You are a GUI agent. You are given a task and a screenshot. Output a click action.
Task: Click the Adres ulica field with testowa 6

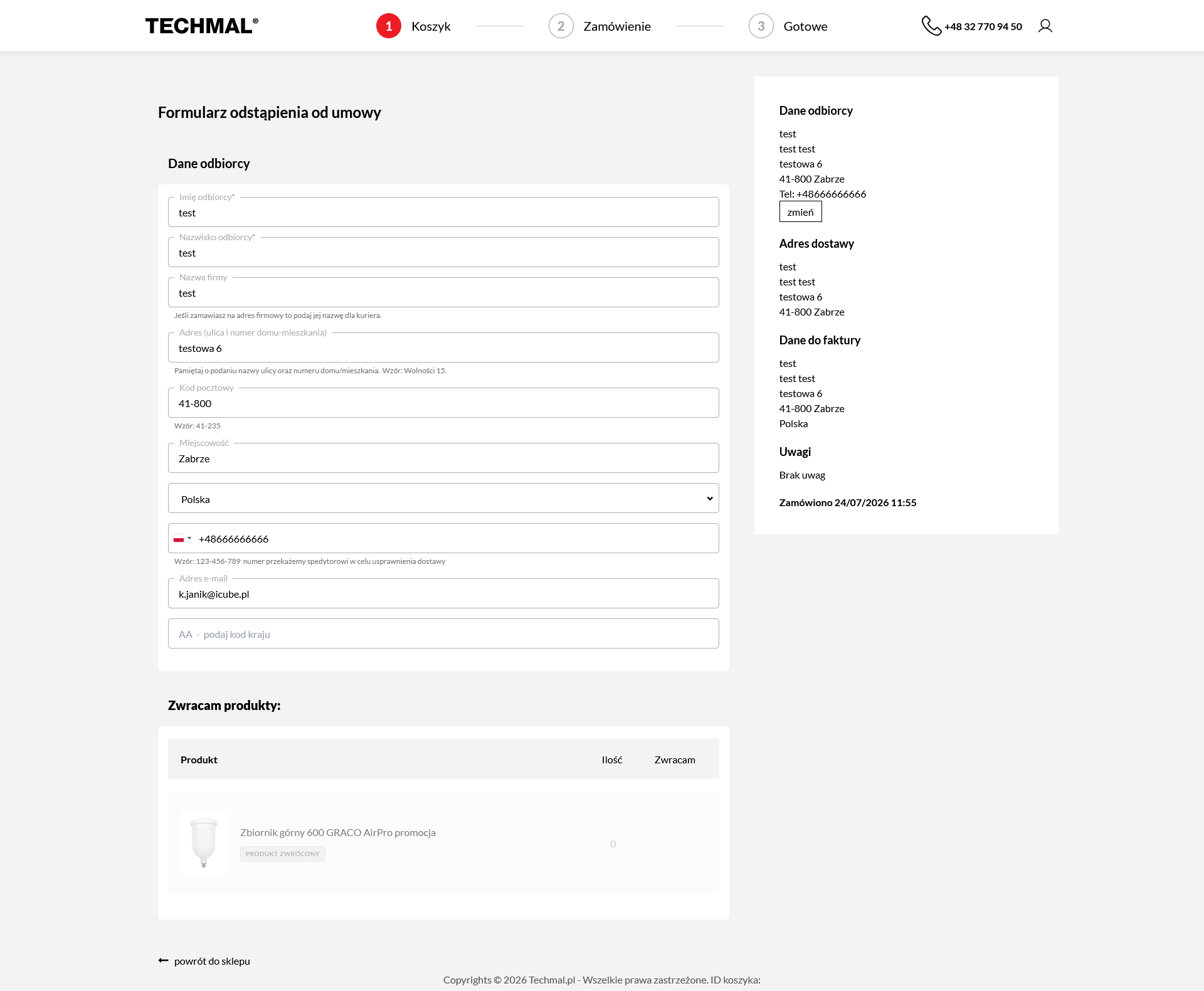(x=443, y=347)
